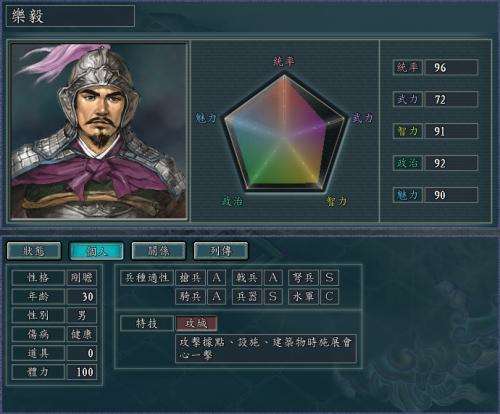Click the 弩兵 aptitude grade S
This screenshot has height=414, width=500.
(x=329, y=278)
